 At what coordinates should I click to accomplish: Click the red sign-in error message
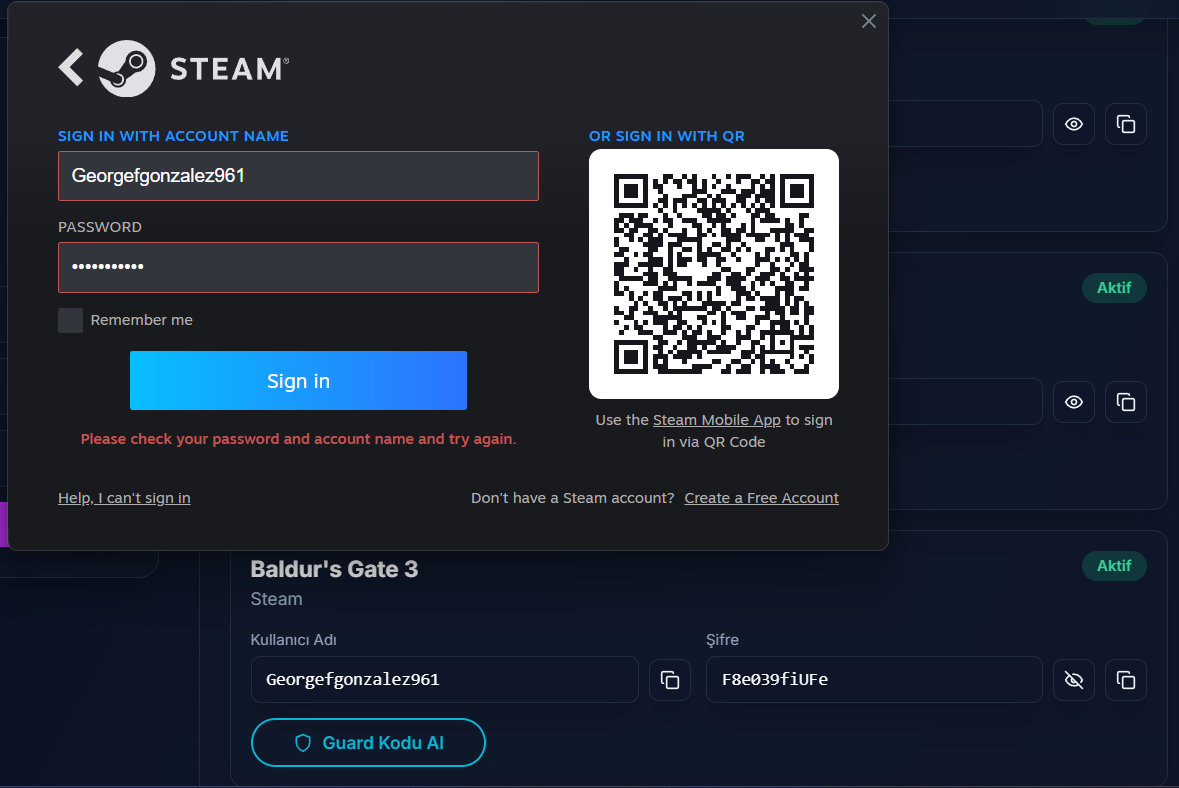[x=299, y=439]
